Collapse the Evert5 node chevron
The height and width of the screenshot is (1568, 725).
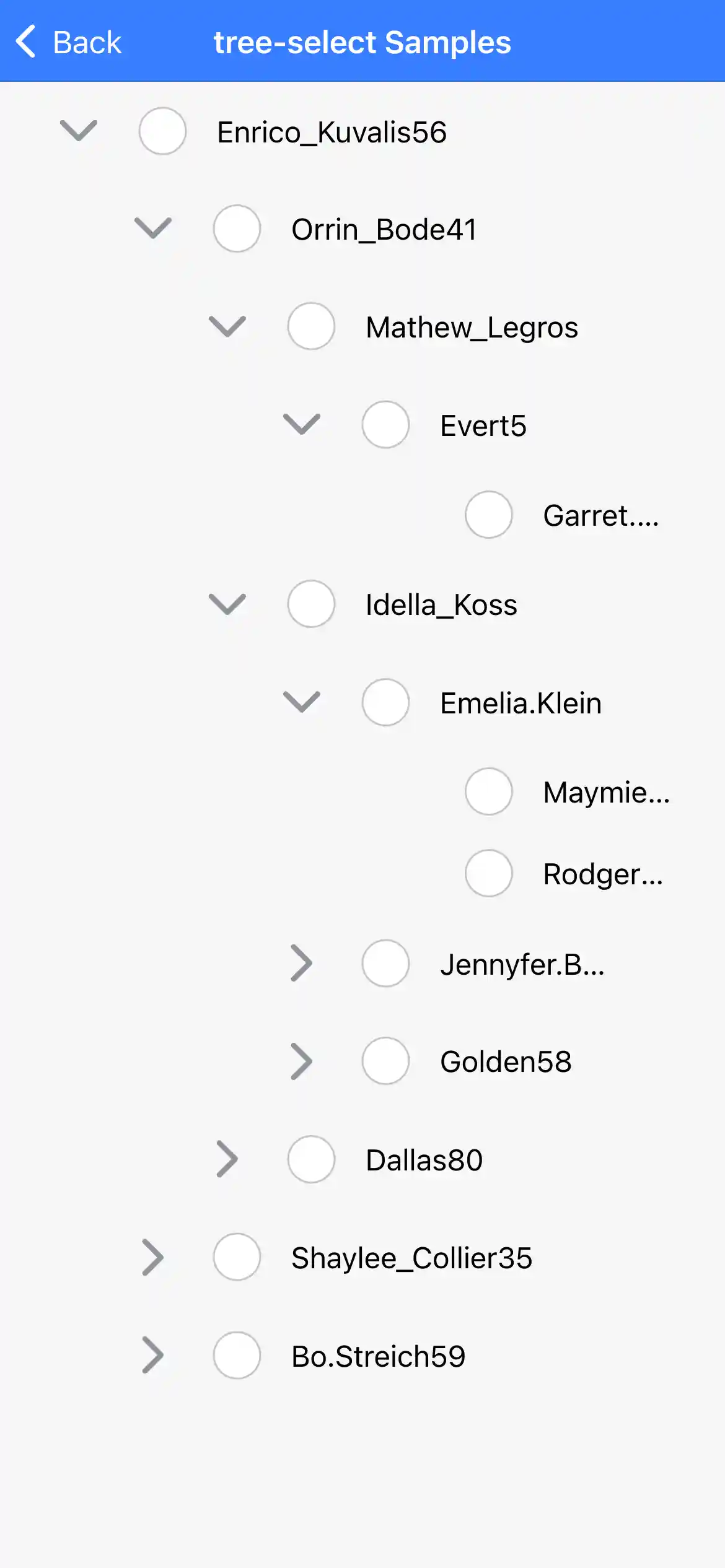point(302,424)
